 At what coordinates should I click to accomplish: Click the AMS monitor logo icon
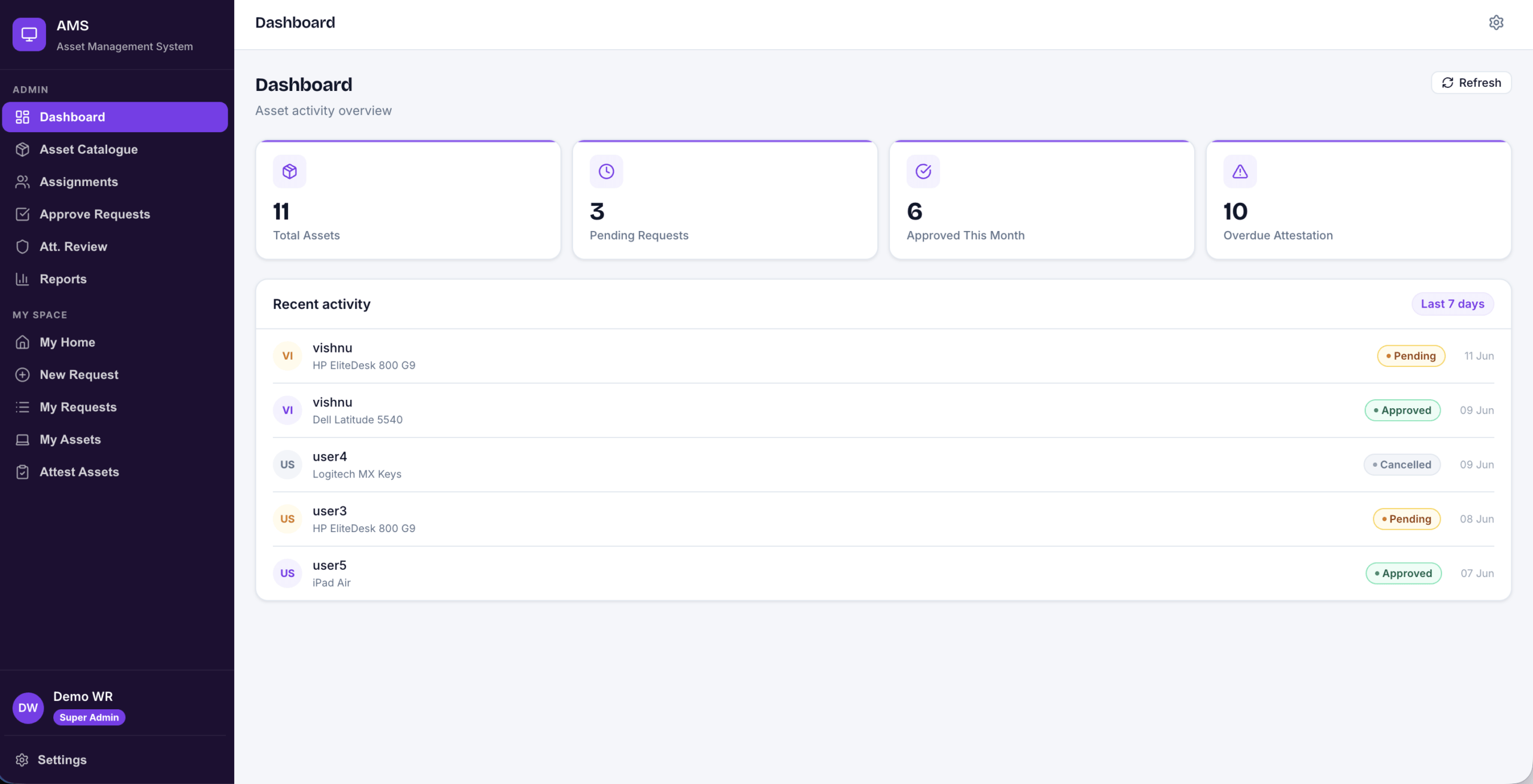click(x=29, y=35)
